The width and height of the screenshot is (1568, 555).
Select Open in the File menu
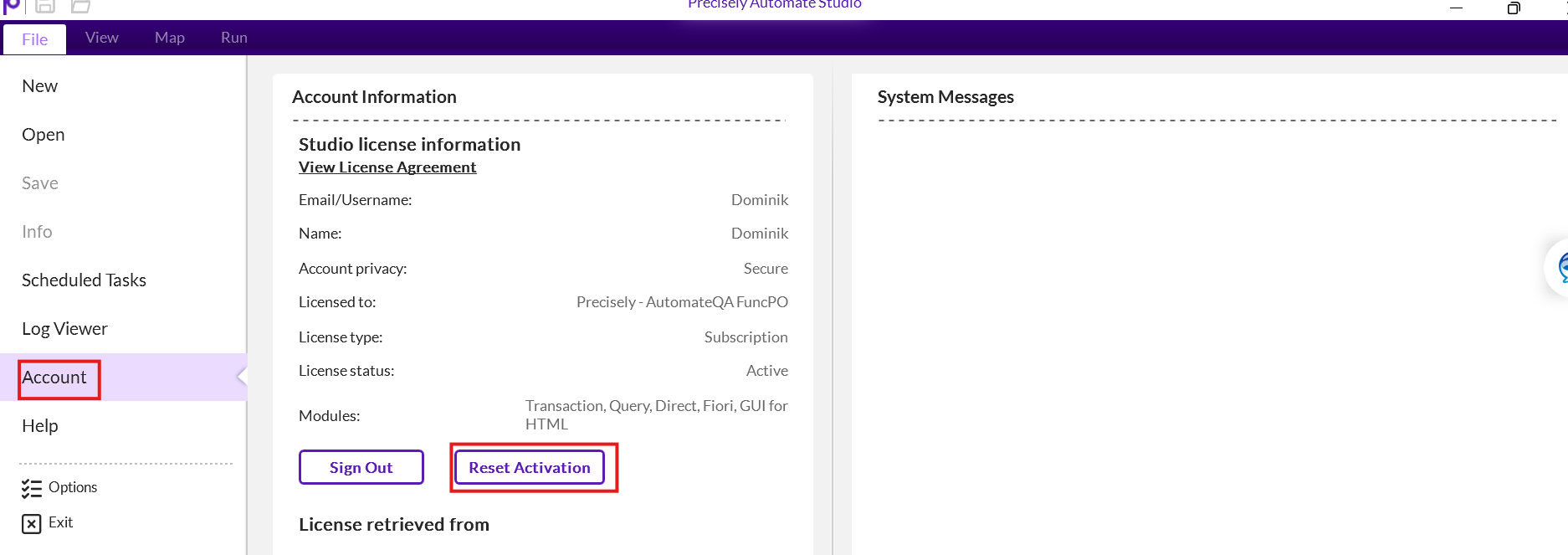coord(43,135)
